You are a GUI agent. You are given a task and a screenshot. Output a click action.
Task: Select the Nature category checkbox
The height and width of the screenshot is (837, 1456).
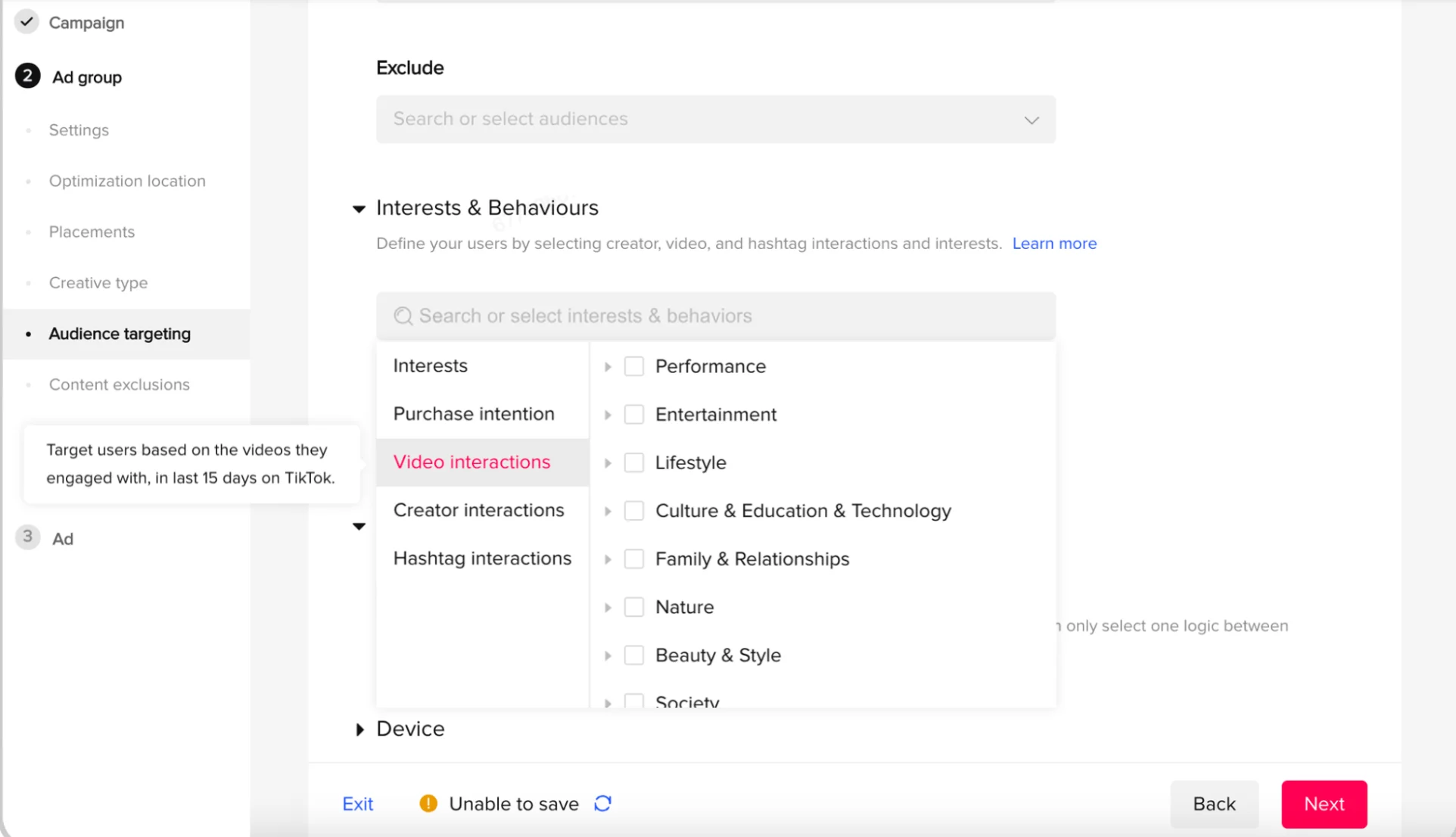click(634, 607)
